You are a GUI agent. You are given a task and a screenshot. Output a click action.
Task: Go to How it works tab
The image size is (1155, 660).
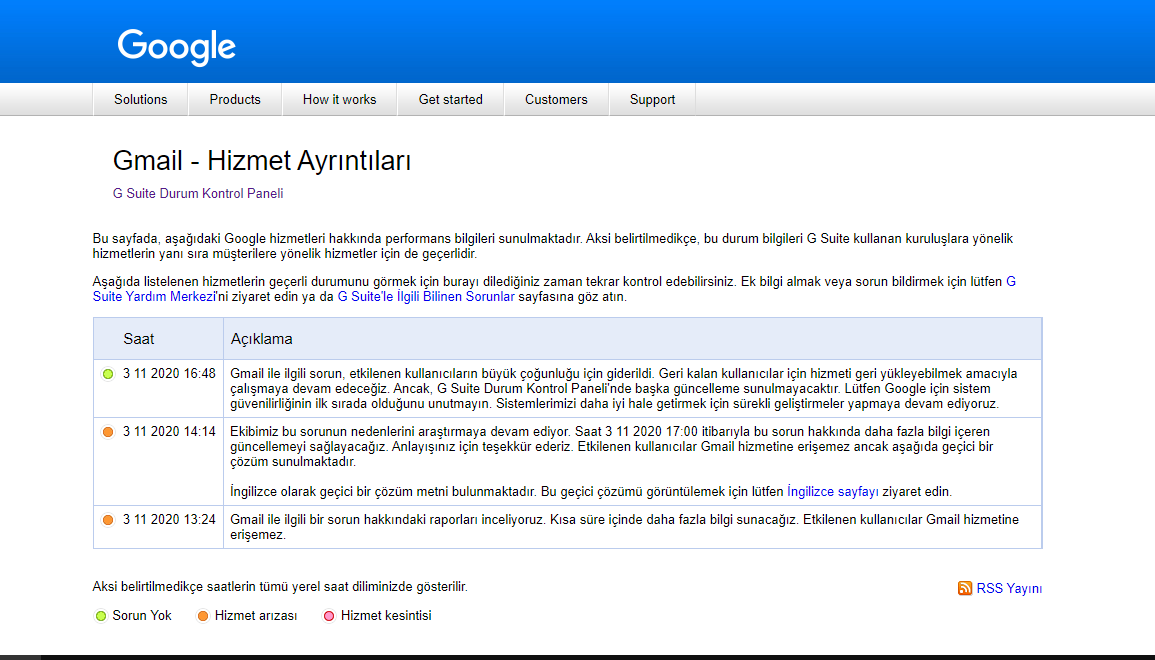pos(339,100)
